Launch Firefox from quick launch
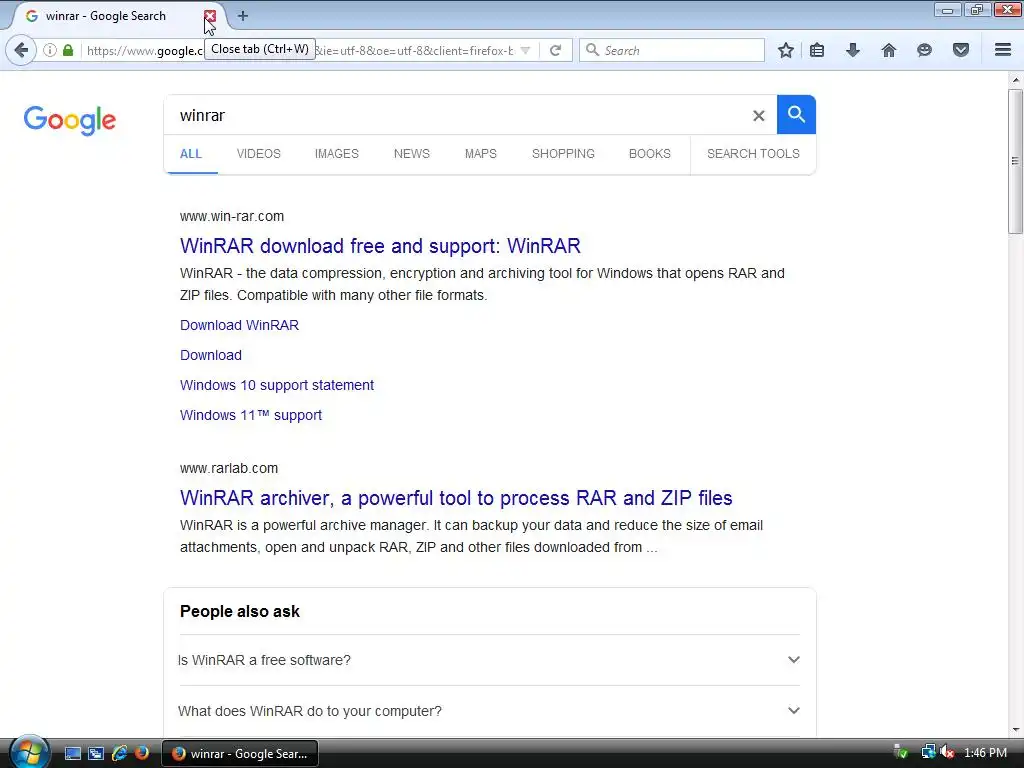 coord(142,754)
